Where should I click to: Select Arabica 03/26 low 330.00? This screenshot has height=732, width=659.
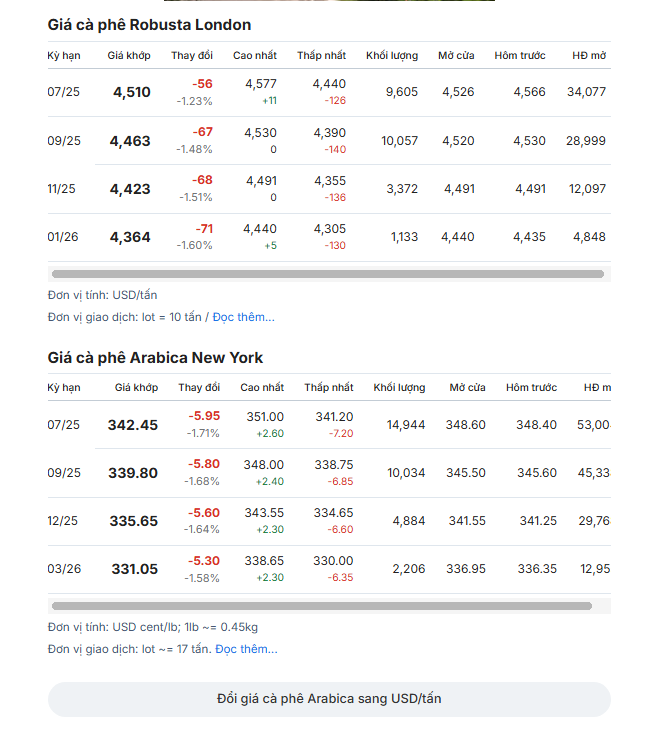pos(333,561)
